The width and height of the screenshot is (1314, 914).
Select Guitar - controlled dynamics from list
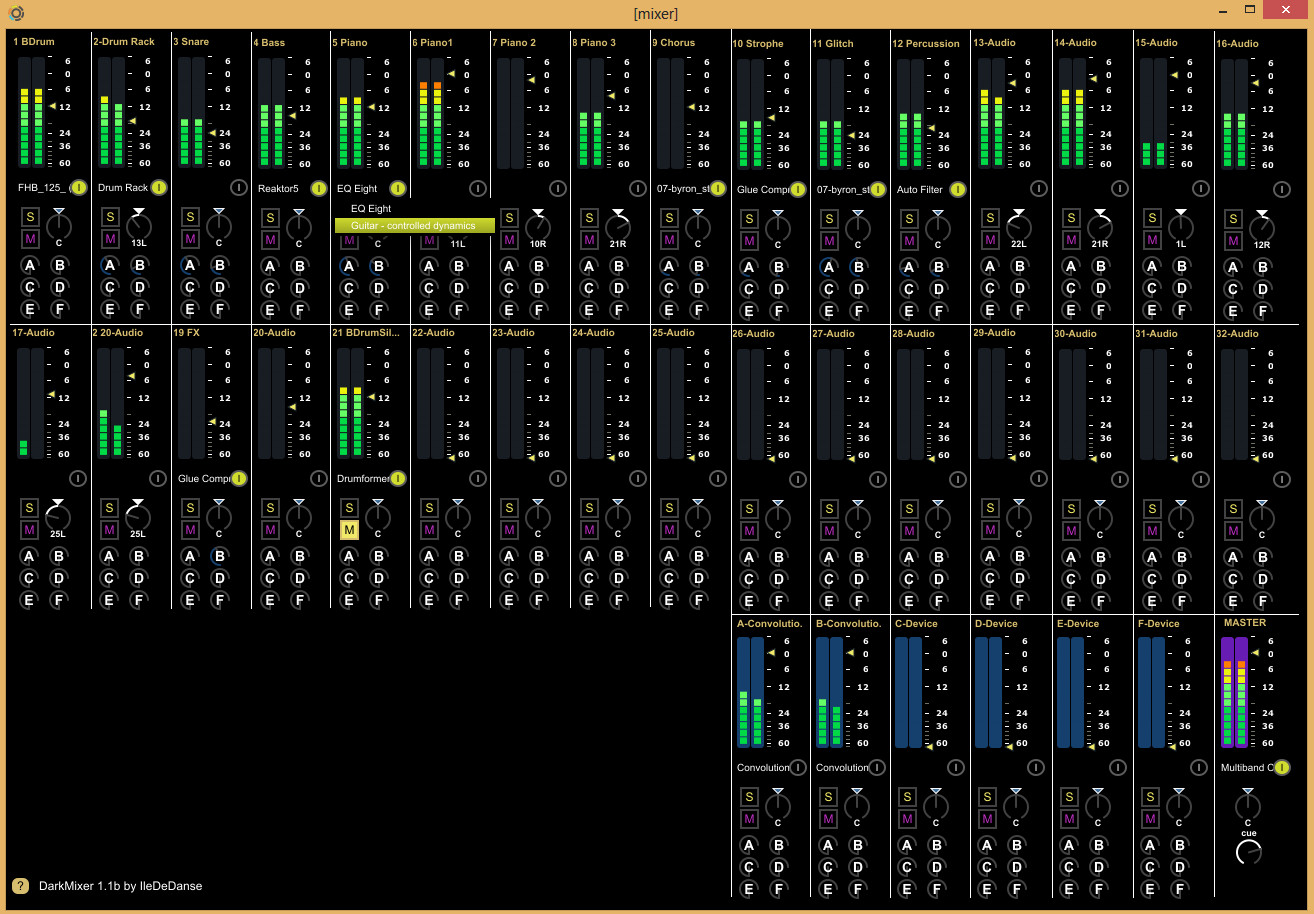click(414, 226)
